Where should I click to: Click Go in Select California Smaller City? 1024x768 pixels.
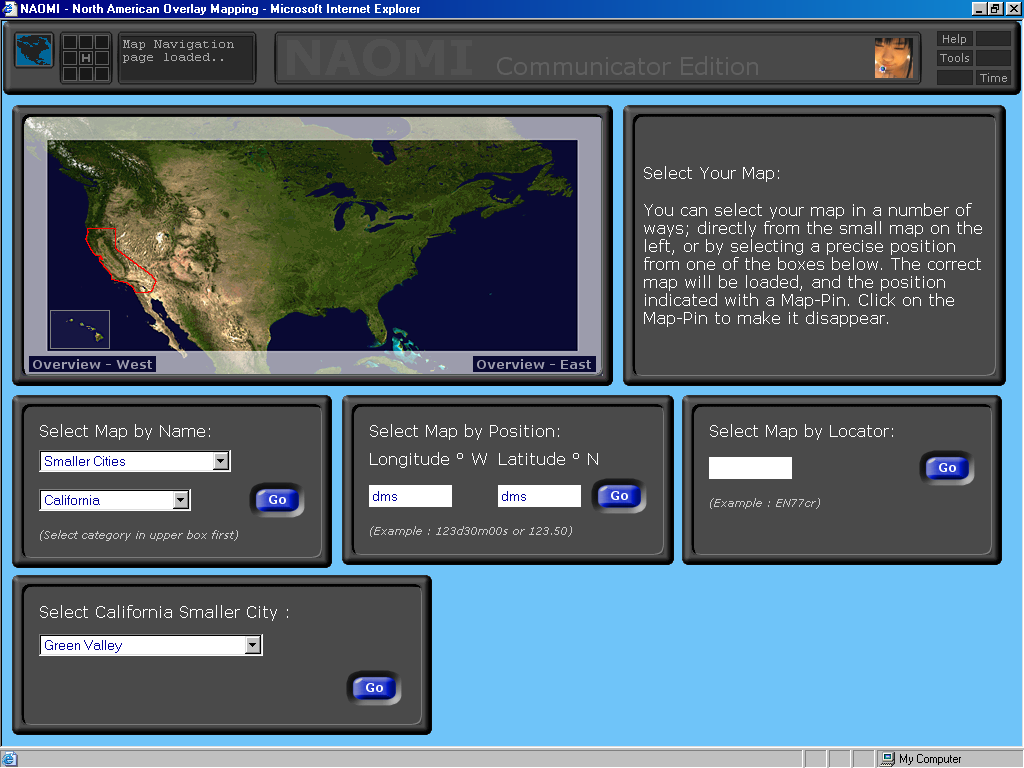tap(374, 688)
